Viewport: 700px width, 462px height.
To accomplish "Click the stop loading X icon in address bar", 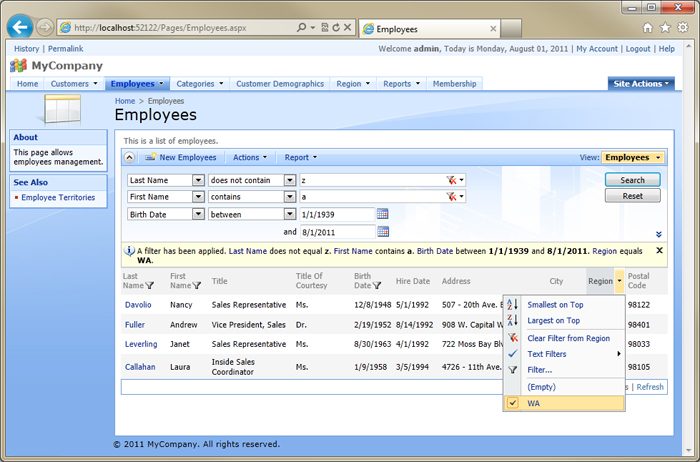I will 347,28.
